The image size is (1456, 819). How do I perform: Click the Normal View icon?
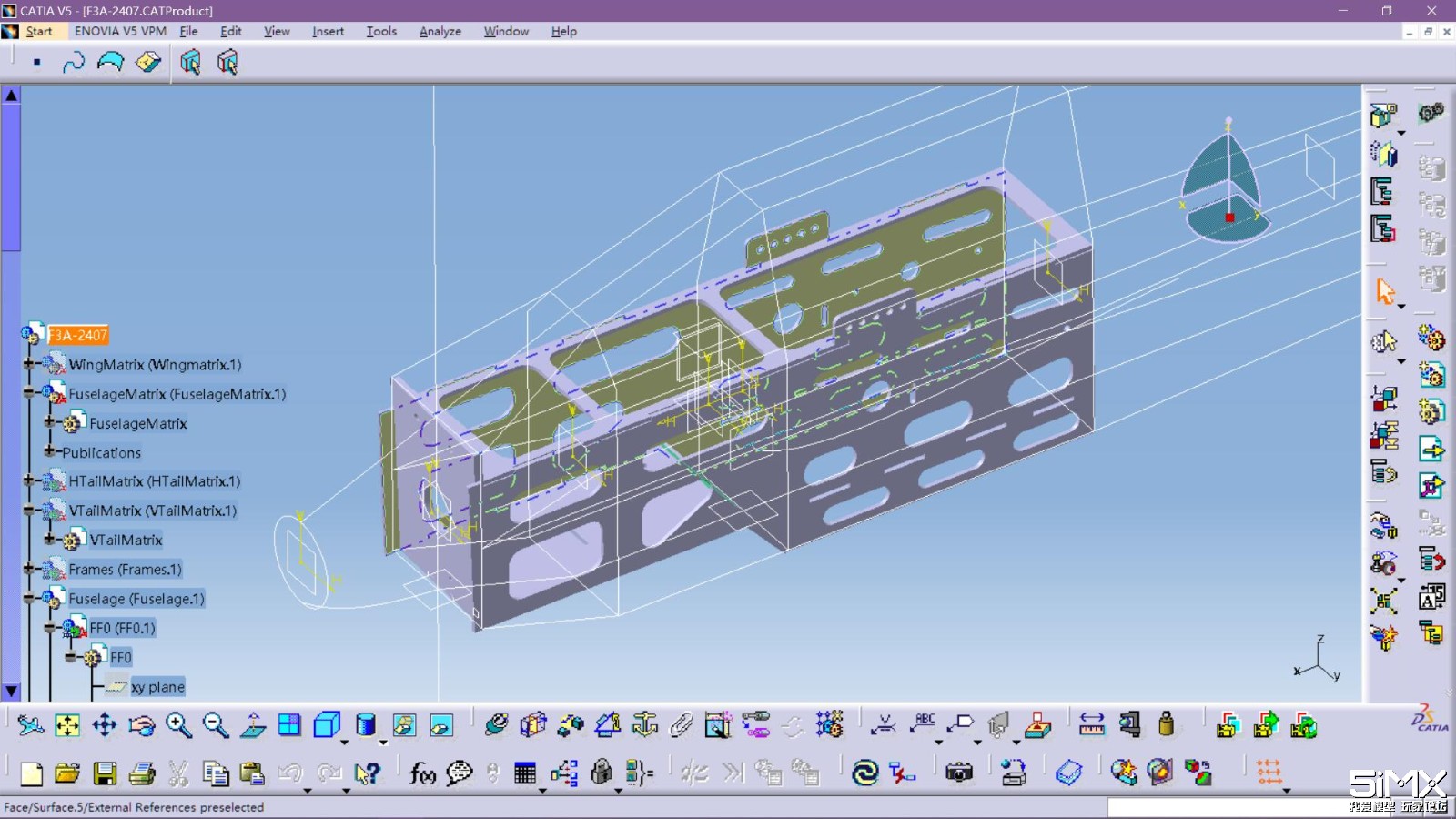point(253,725)
